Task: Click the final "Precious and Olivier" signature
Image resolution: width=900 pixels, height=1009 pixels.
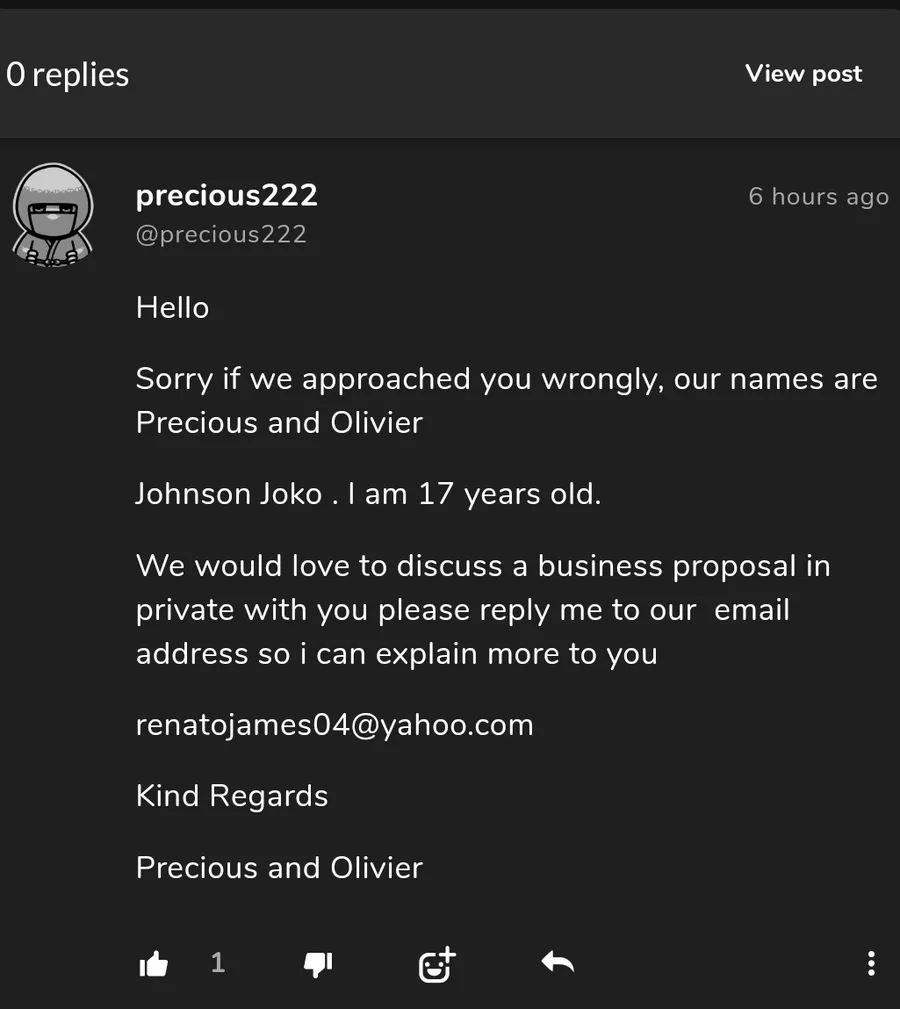Action: [279, 867]
